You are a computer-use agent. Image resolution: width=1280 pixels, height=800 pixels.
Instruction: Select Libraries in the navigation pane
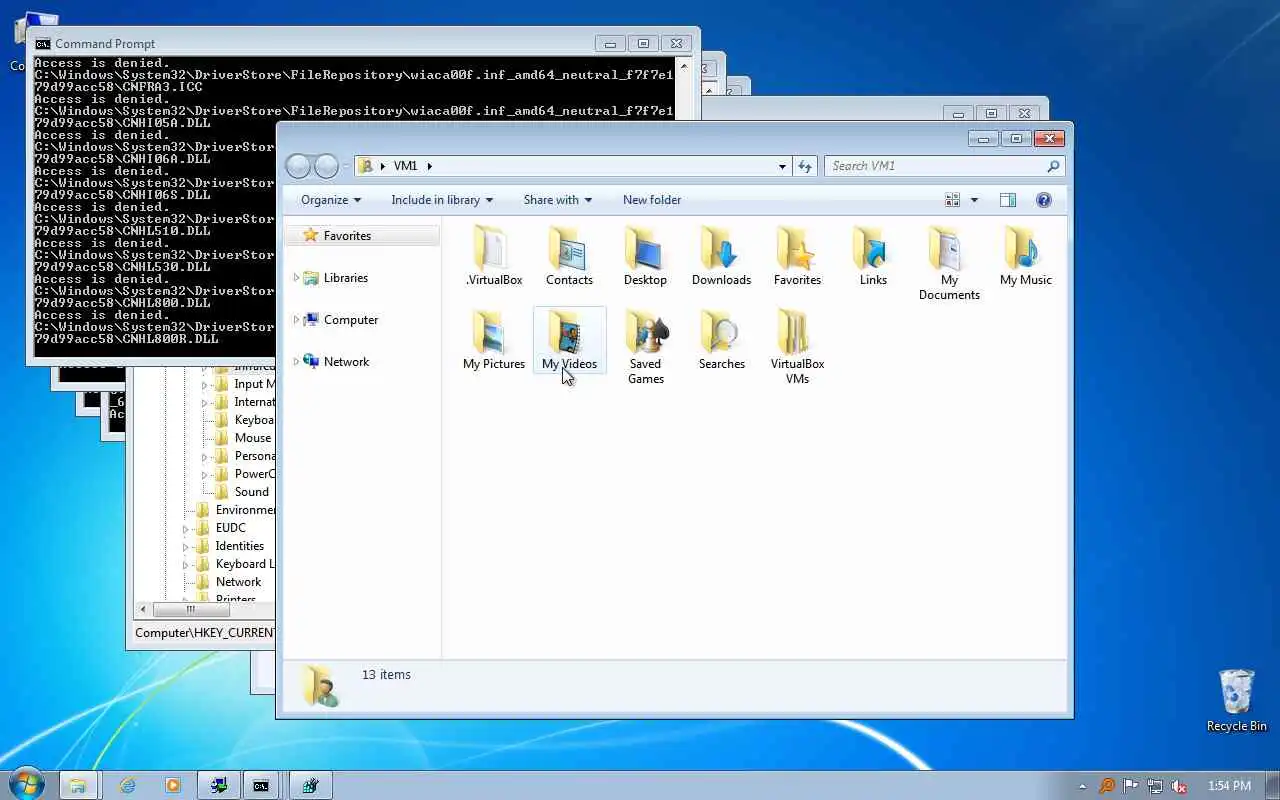tap(346, 278)
